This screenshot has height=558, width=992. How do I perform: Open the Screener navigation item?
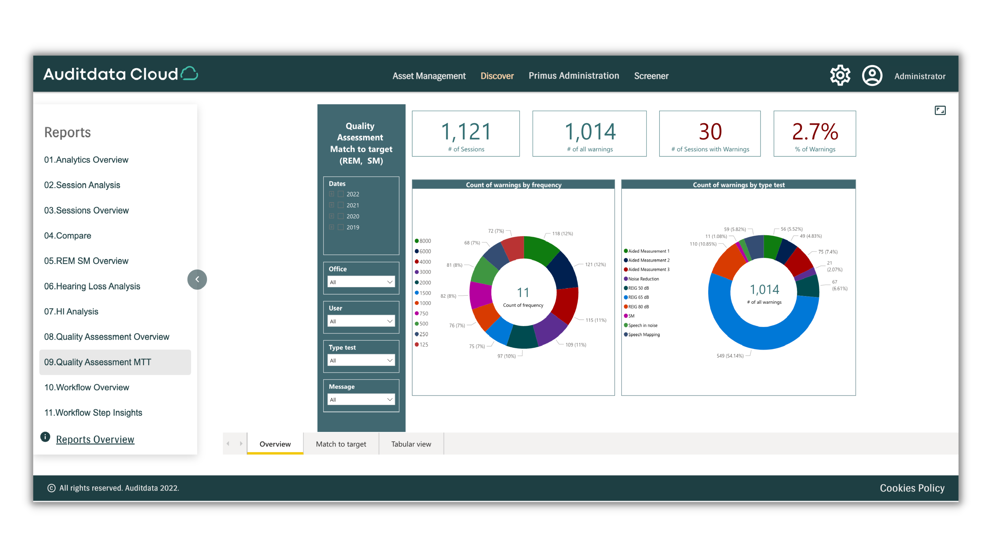tap(651, 76)
